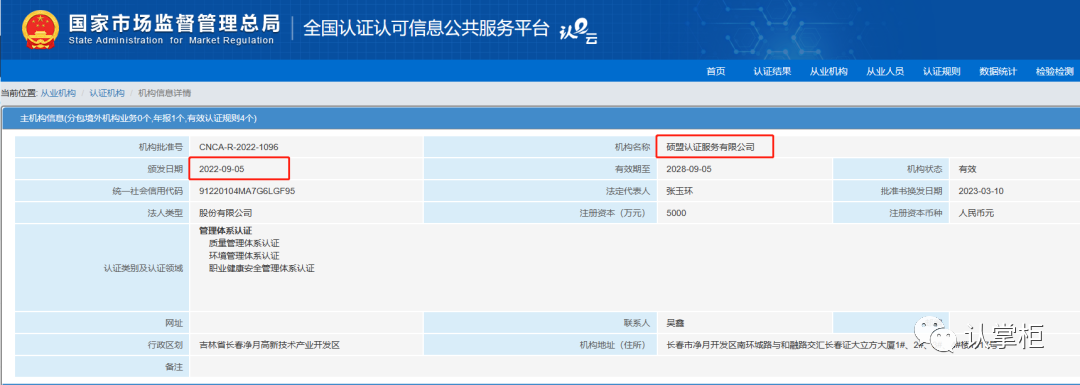Click the 网址 label cell

click(103, 322)
